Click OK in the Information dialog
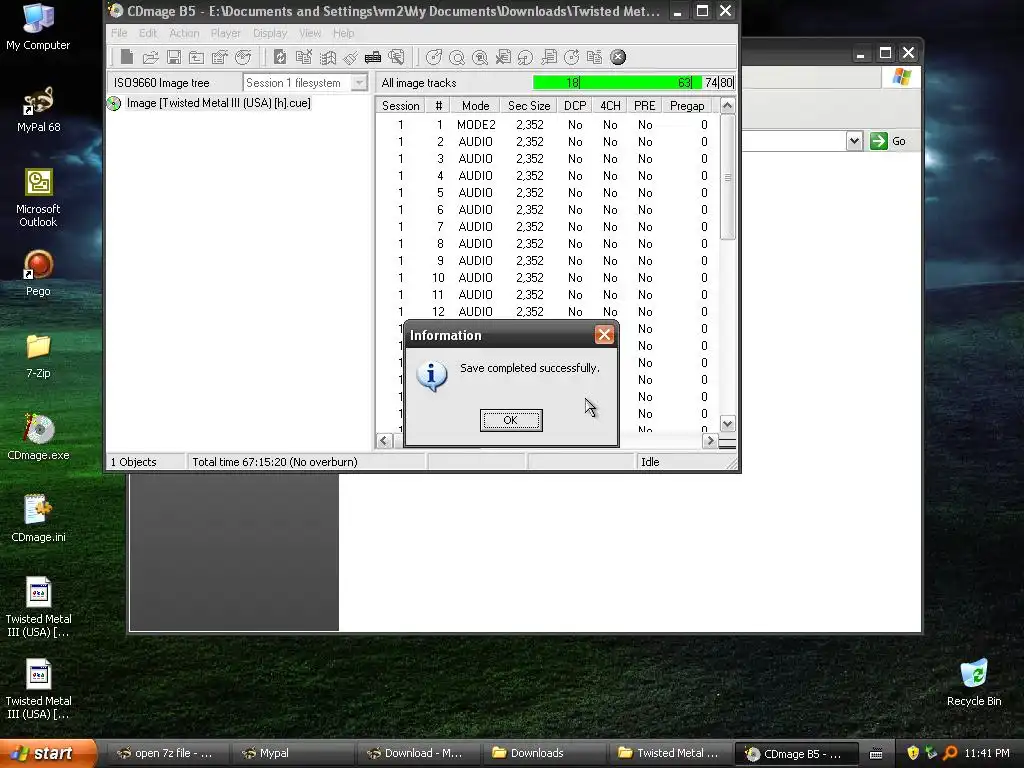Viewport: 1024px width, 768px height. [511, 420]
